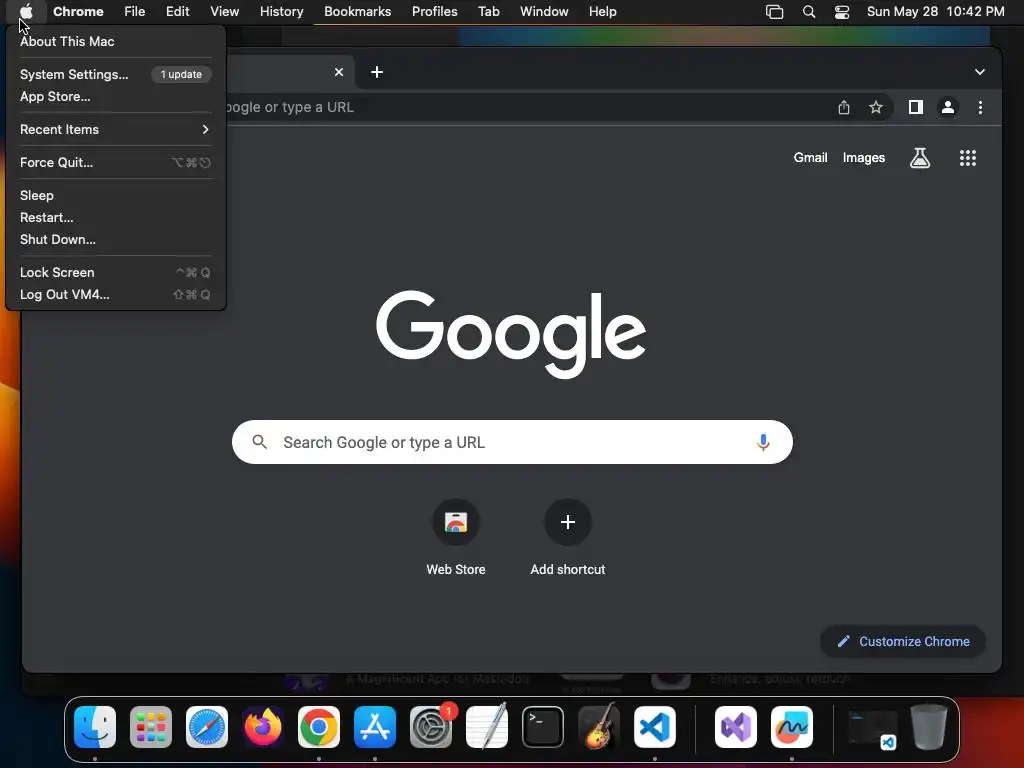
Task: Open the Images link
Action: (x=863, y=157)
